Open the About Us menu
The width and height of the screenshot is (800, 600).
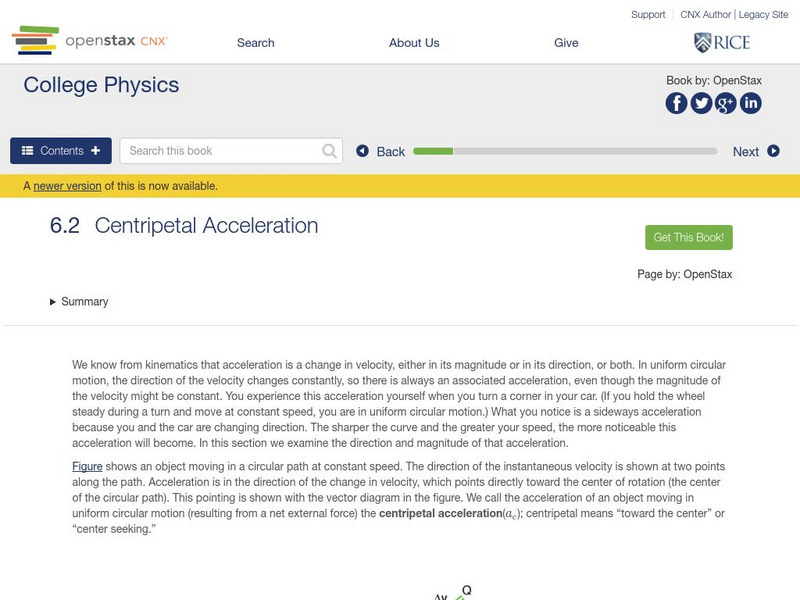(413, 42)
